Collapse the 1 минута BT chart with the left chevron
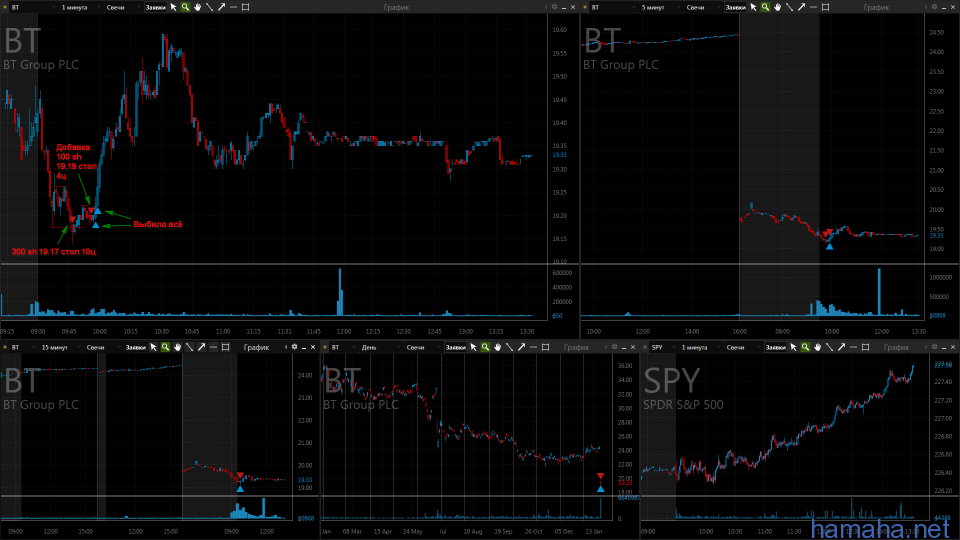 click(546, 7)
